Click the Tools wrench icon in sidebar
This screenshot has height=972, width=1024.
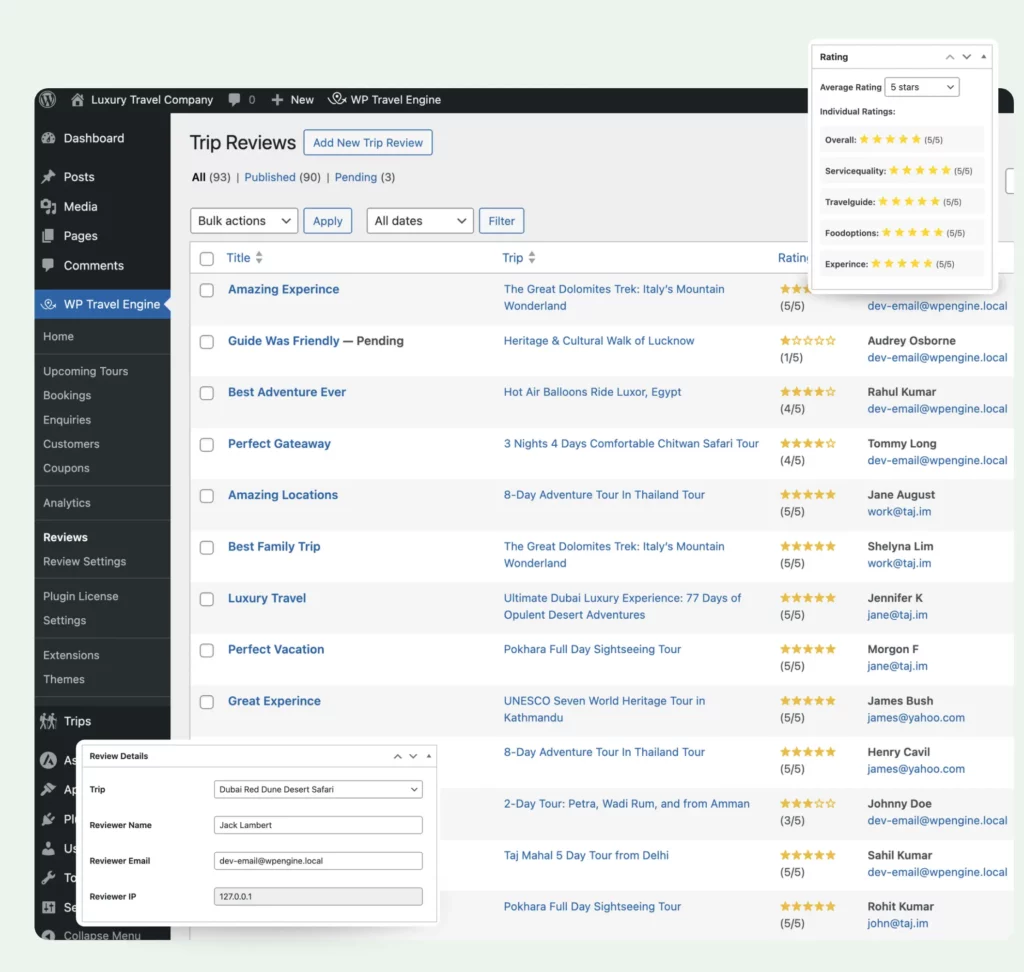tap(48, 877)
